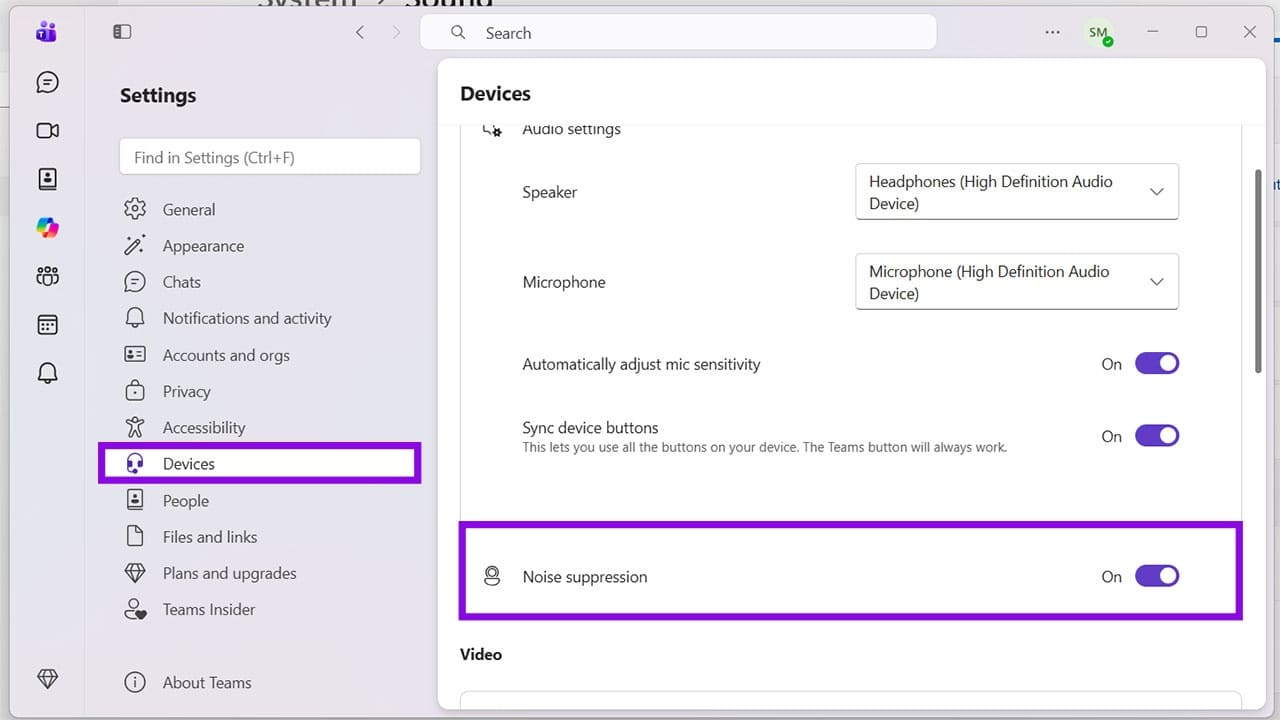Click the Accessibility figure icon
The width and height of the screenshot is (1280, 720).
[135, 427]
